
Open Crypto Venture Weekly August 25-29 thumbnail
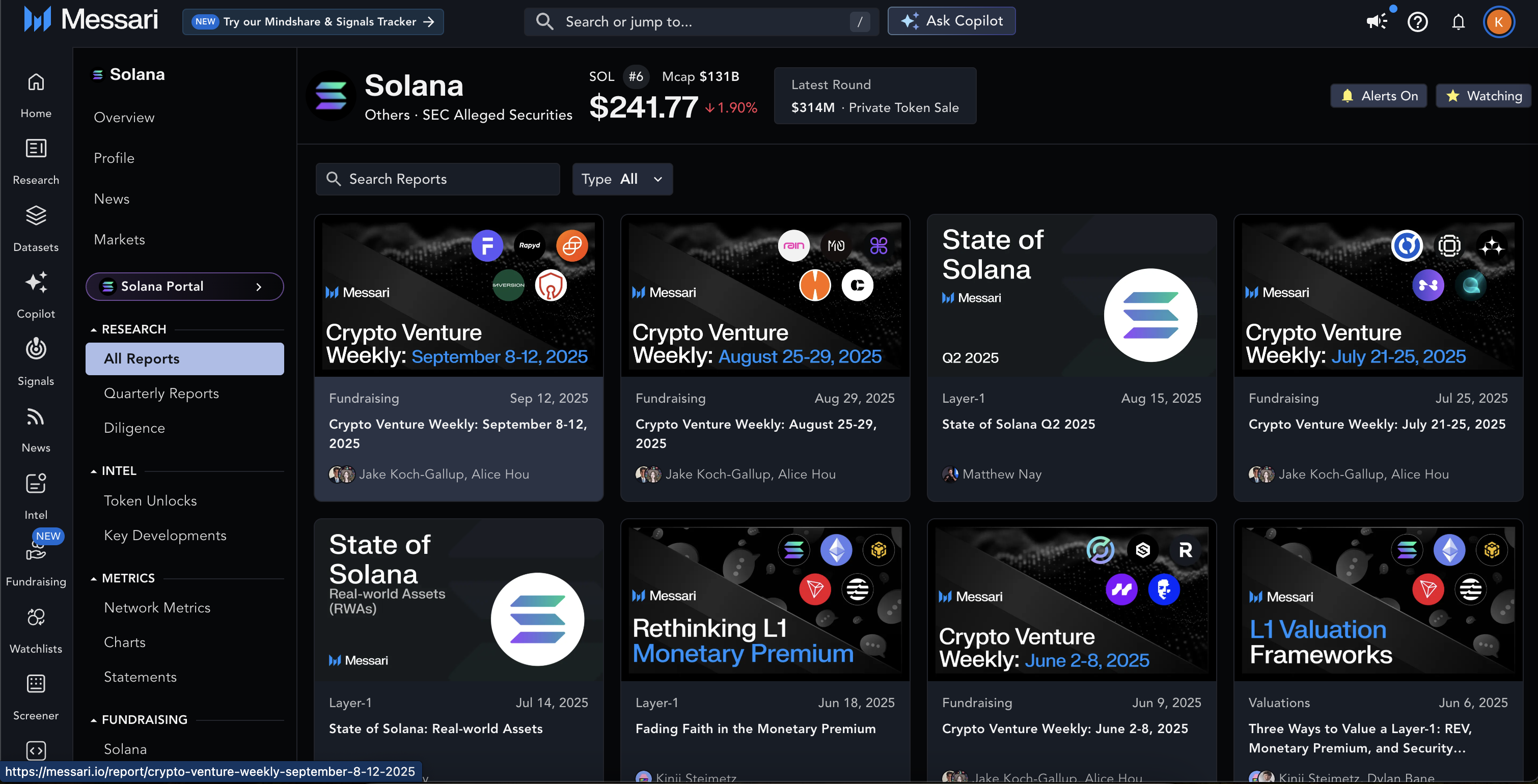click(765, 295)
